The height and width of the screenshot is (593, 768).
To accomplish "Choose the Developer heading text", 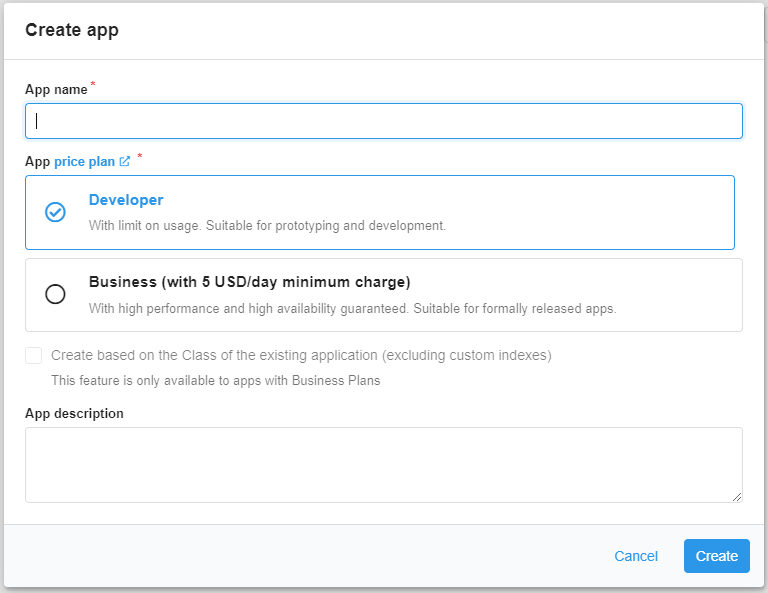I will click(126, 200).
